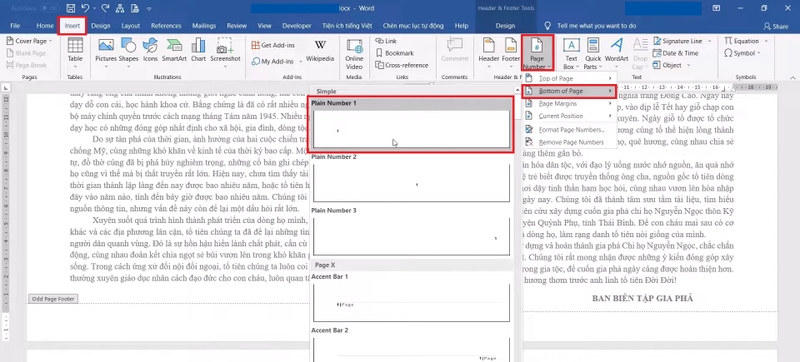The image size is (800, 362).
Task: Switch to the Home tab
Action: (45, 26)
